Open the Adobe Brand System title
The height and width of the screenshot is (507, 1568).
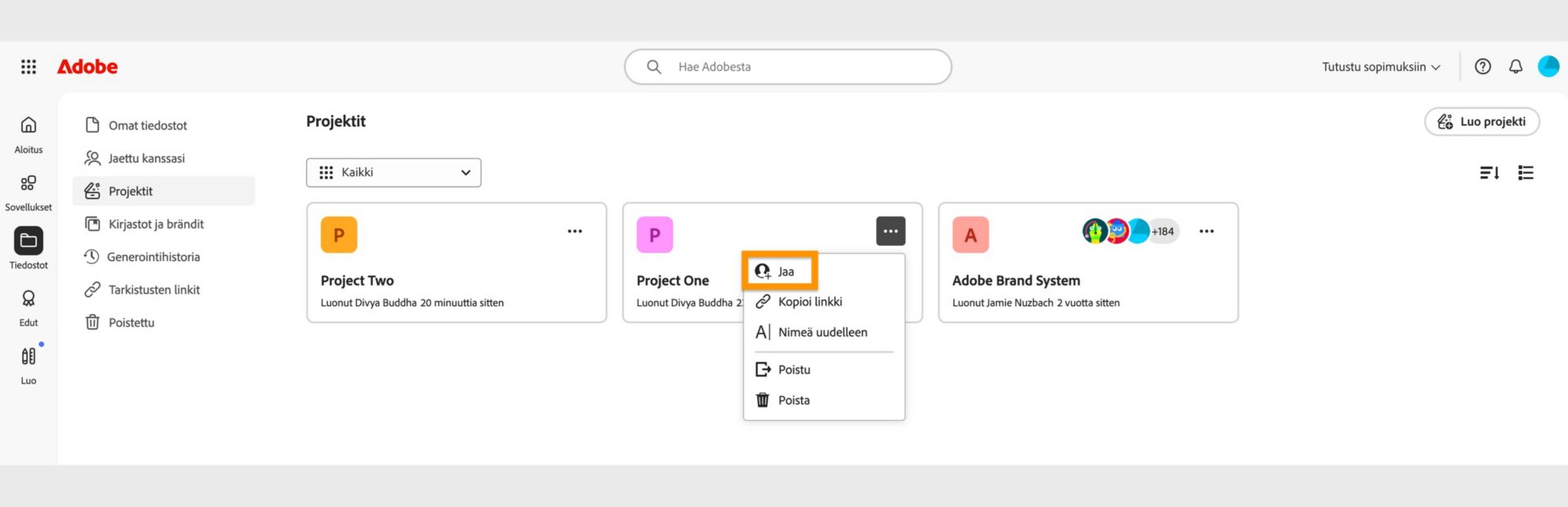coord(1016,280)
